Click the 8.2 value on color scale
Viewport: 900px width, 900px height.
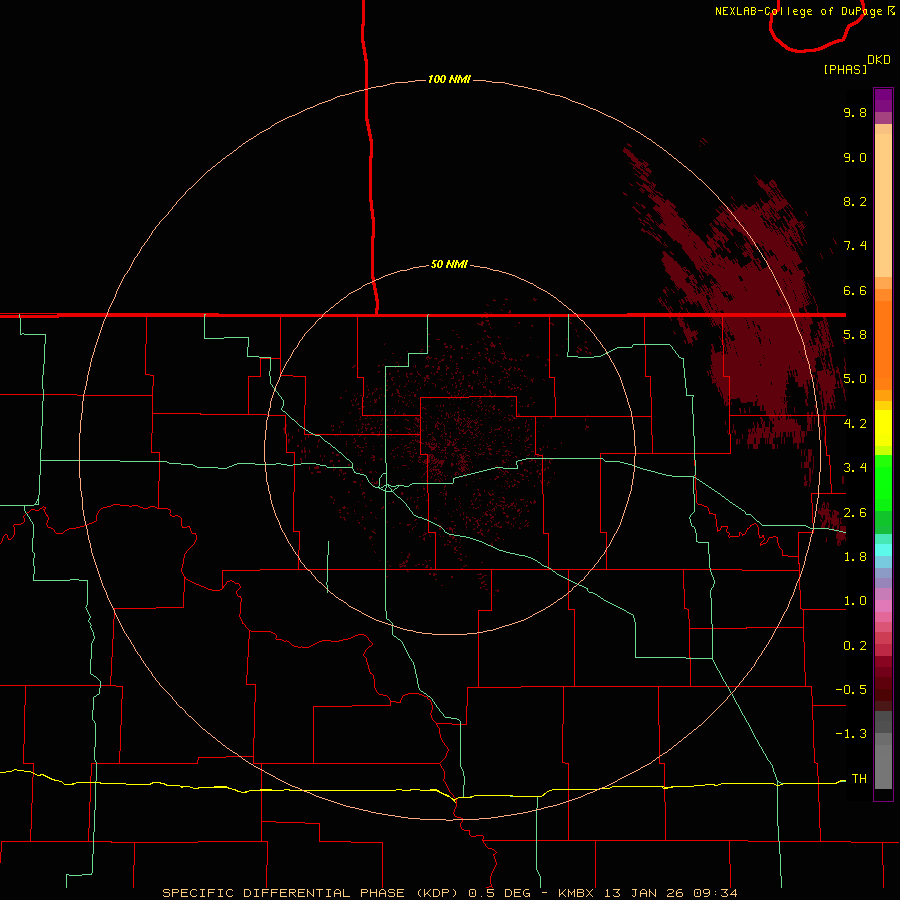(x=855, y=201)
